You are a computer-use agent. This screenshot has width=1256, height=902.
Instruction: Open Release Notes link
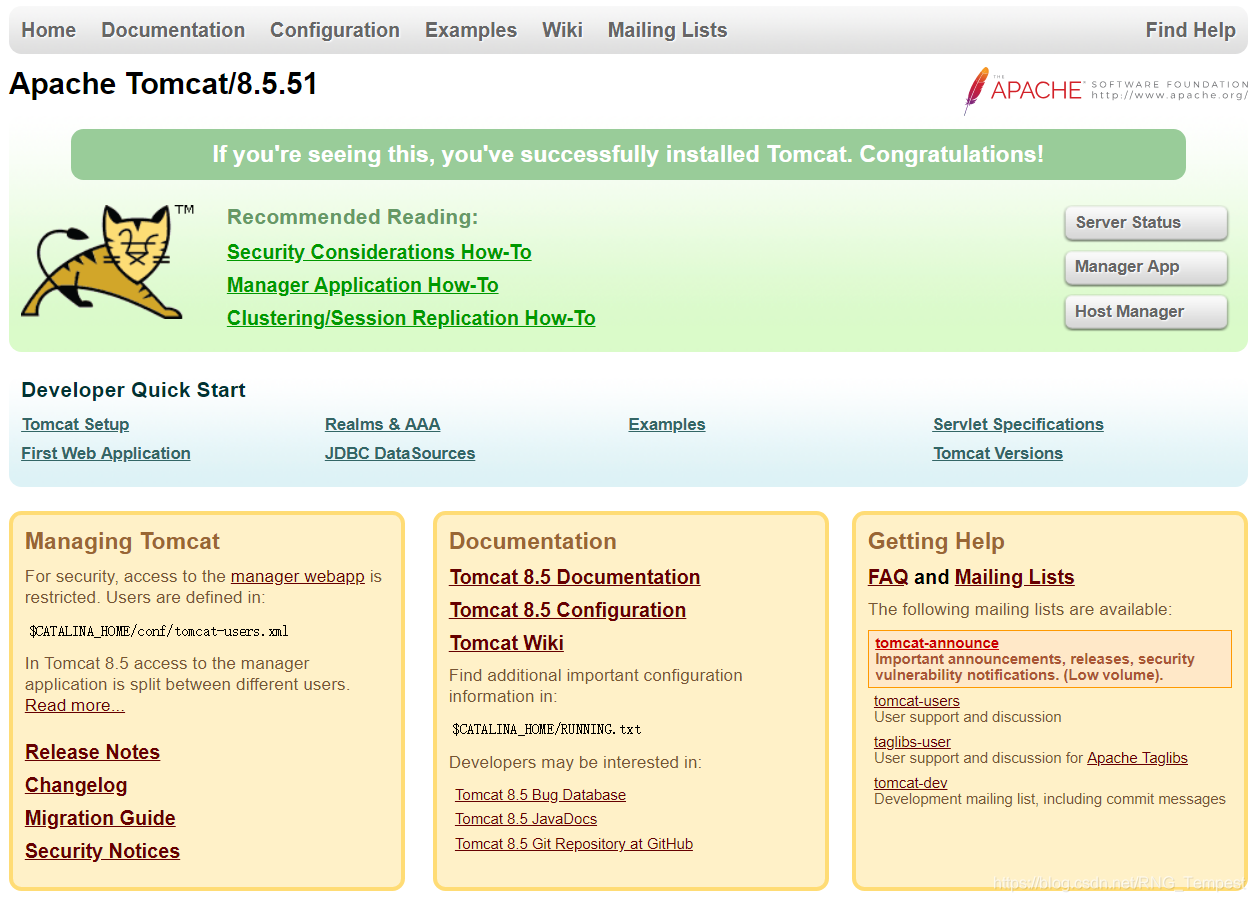click(x=93, y=752)
